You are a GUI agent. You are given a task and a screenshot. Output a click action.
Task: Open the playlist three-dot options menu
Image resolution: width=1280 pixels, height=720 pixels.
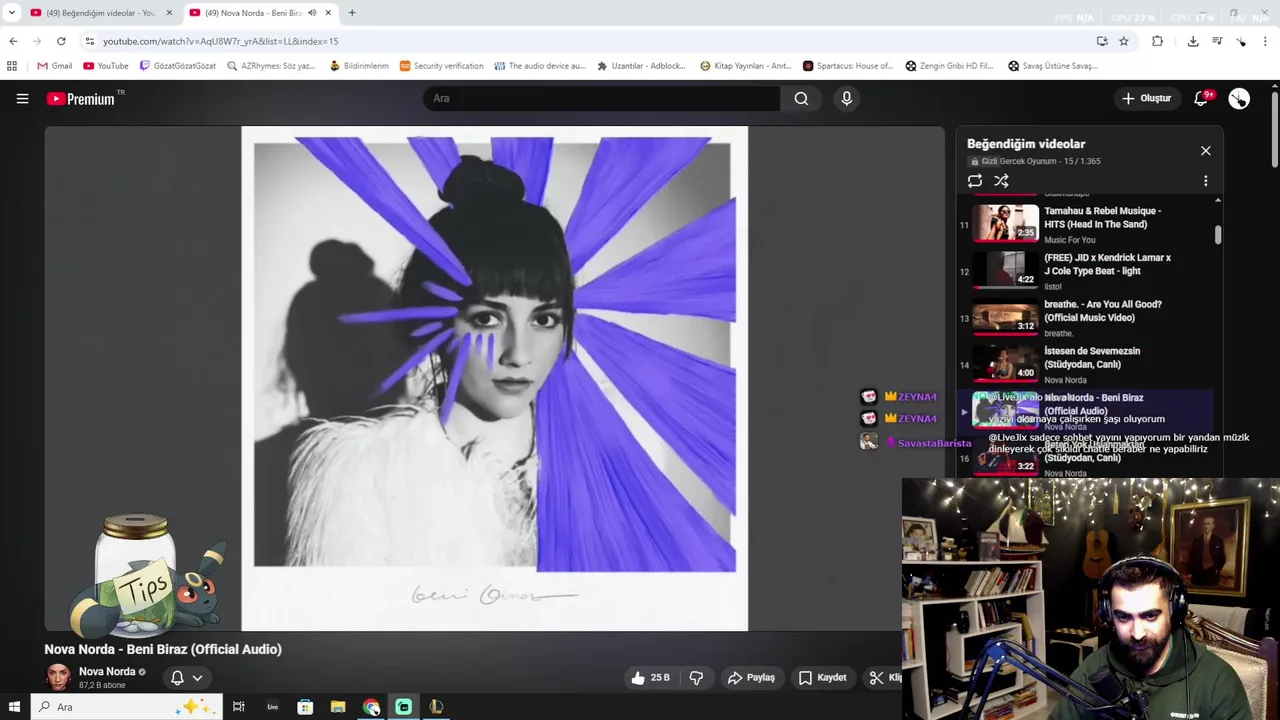point(1205,181)
